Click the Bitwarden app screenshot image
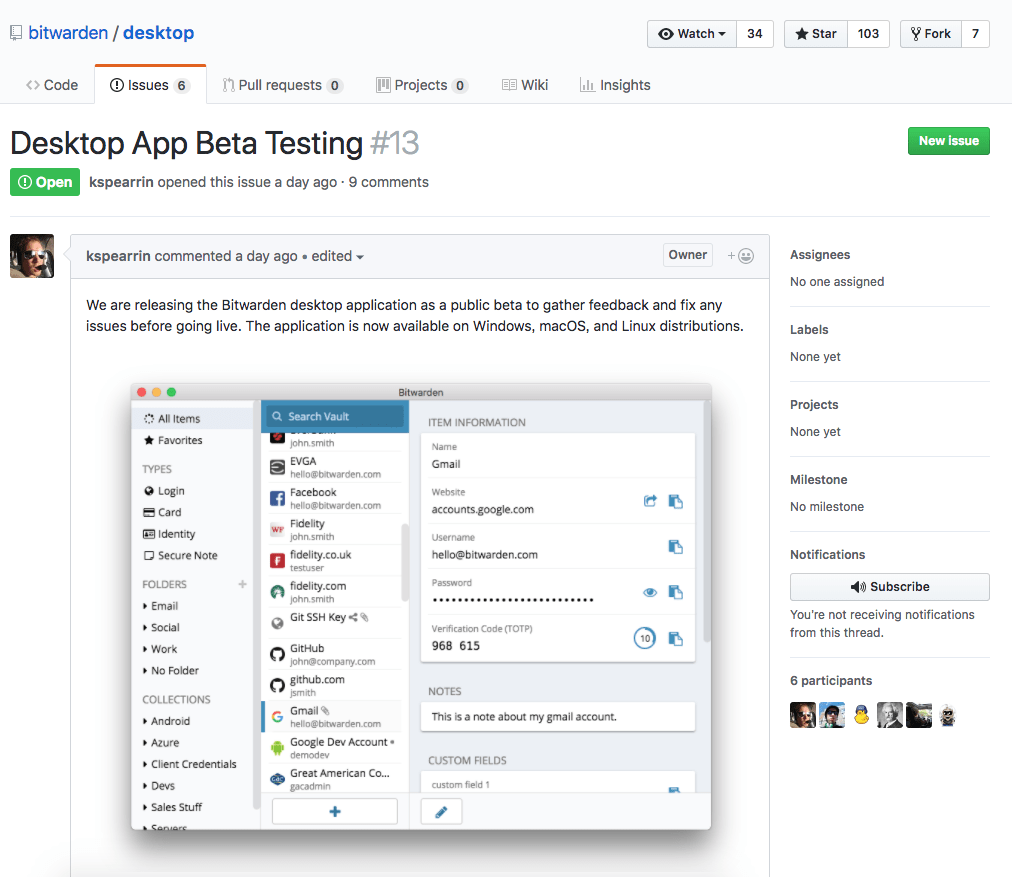Viewport: 1012px width, 877px height. [x=420, y=606]
